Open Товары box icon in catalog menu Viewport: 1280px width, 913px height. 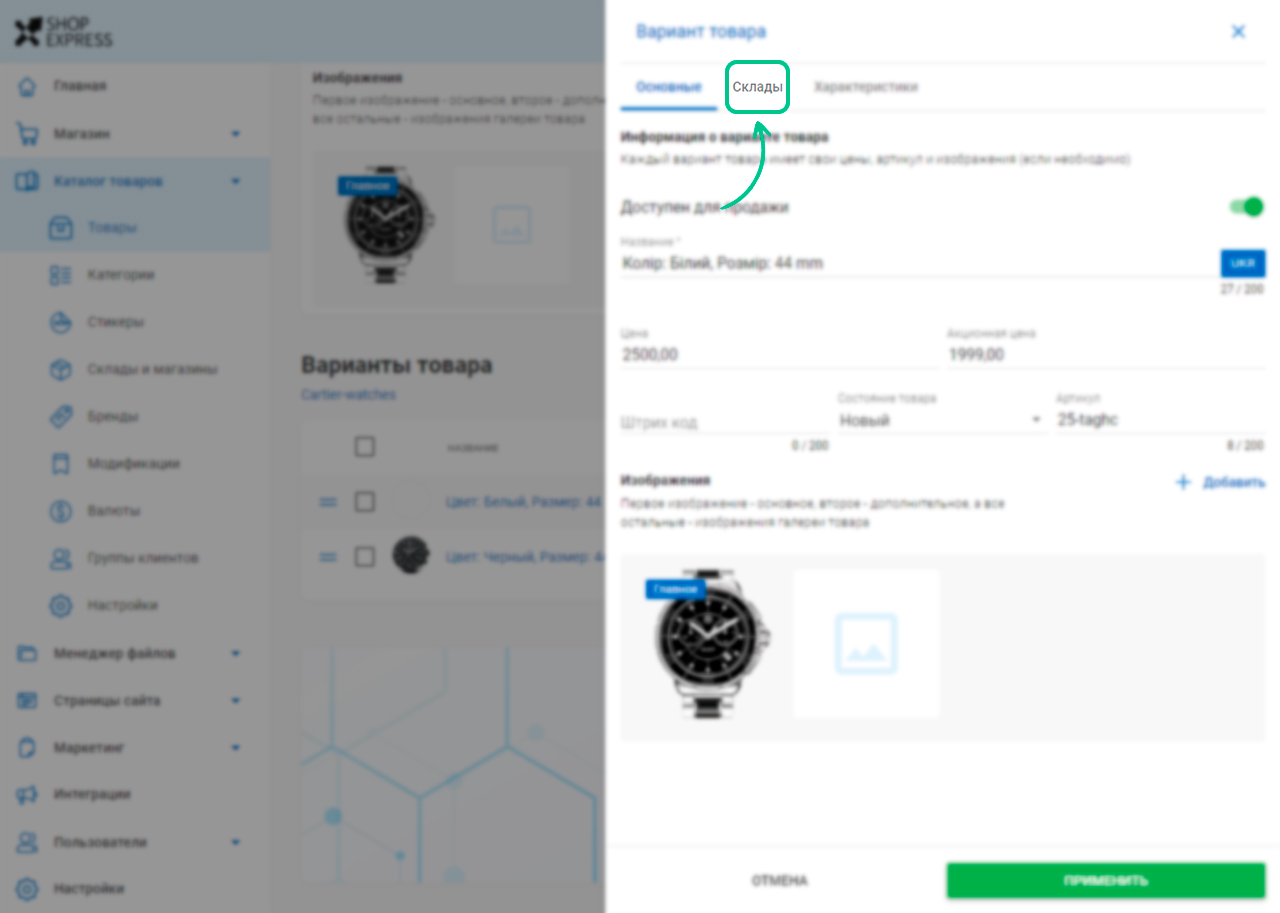click(x=61, y=228)
